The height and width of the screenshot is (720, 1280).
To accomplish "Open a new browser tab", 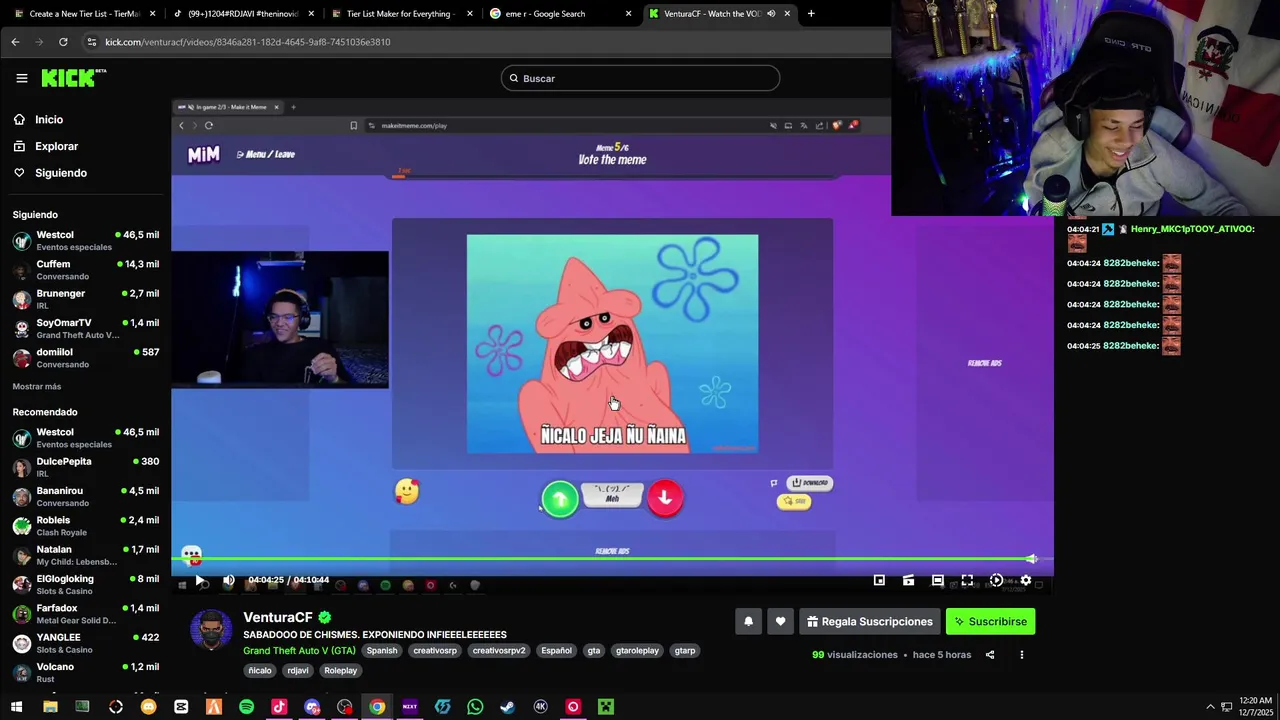I will [811, 14].
